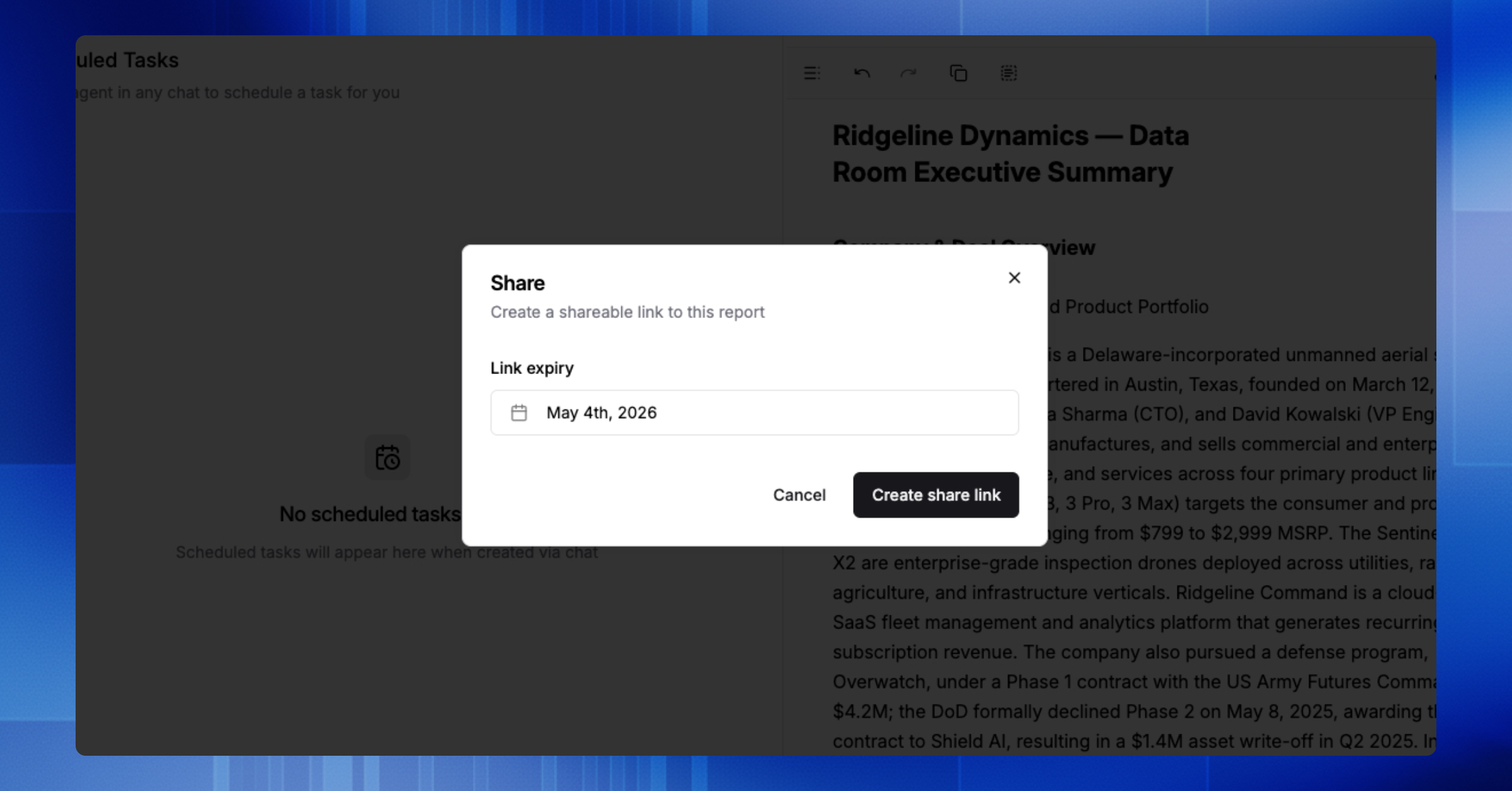
Task: Click 'Create a shareable link to this report' text
Action: click(627, 312)
